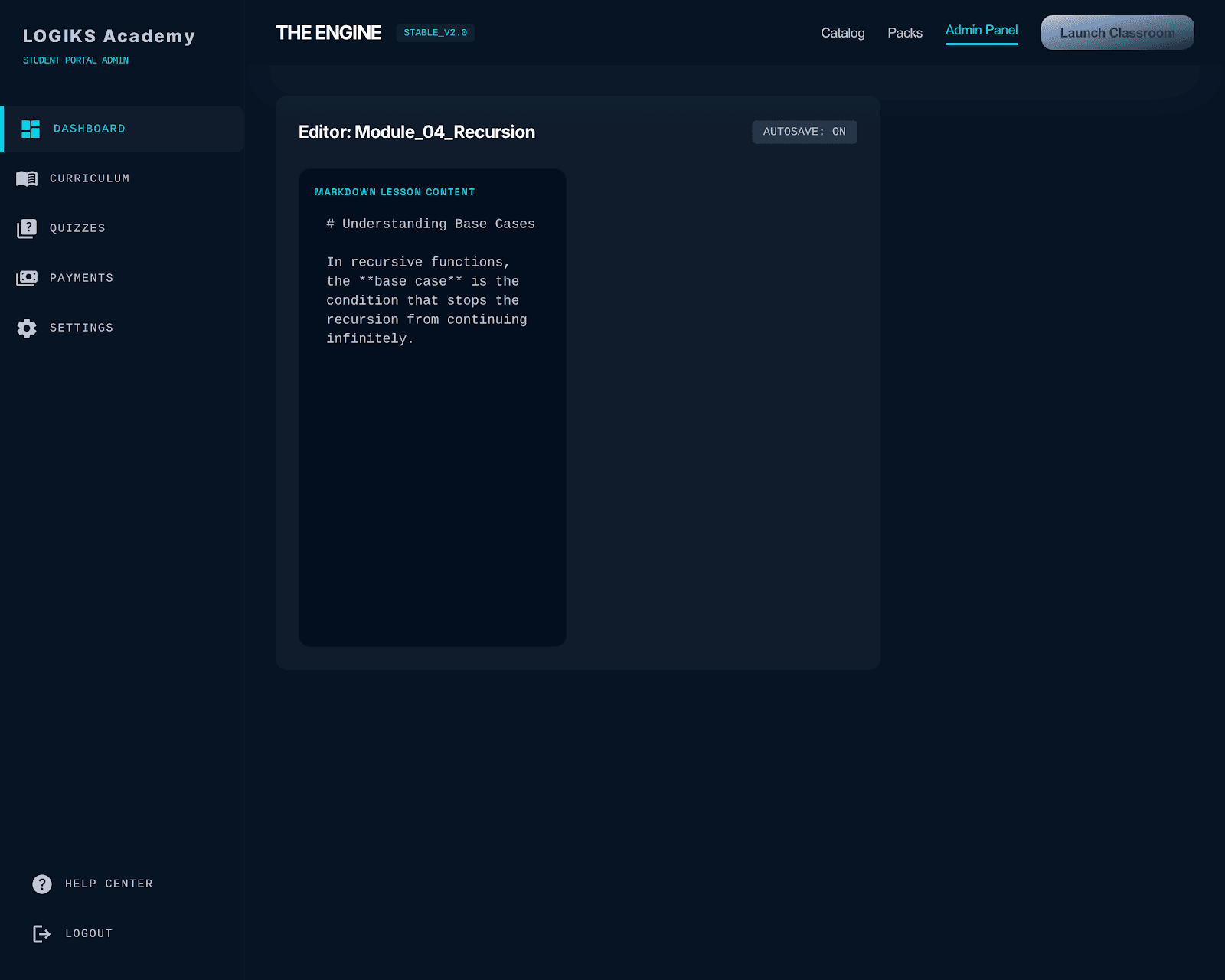
Task: Click the '# Understanding Base Cases' line
Action: click(430, 224)
